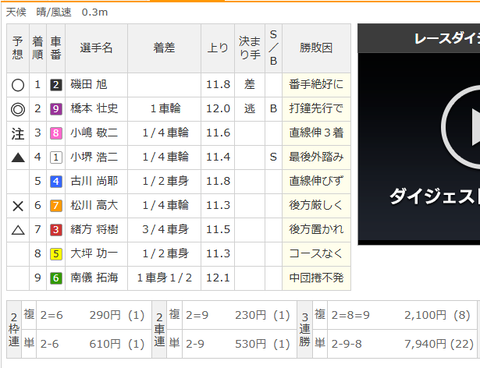This screenshot has width=480, height=368.
Task: Open racer 橋本 壮史
Action: [x=94, y=109]
